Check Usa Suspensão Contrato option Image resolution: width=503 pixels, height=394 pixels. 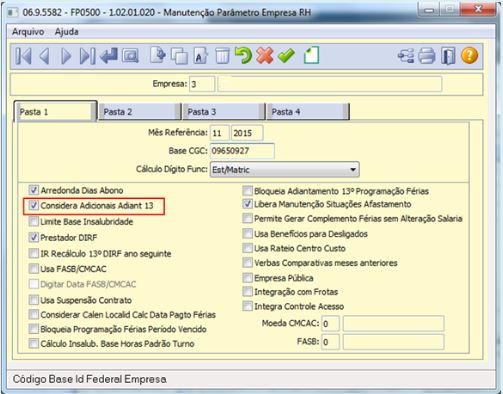coord(33,300)
